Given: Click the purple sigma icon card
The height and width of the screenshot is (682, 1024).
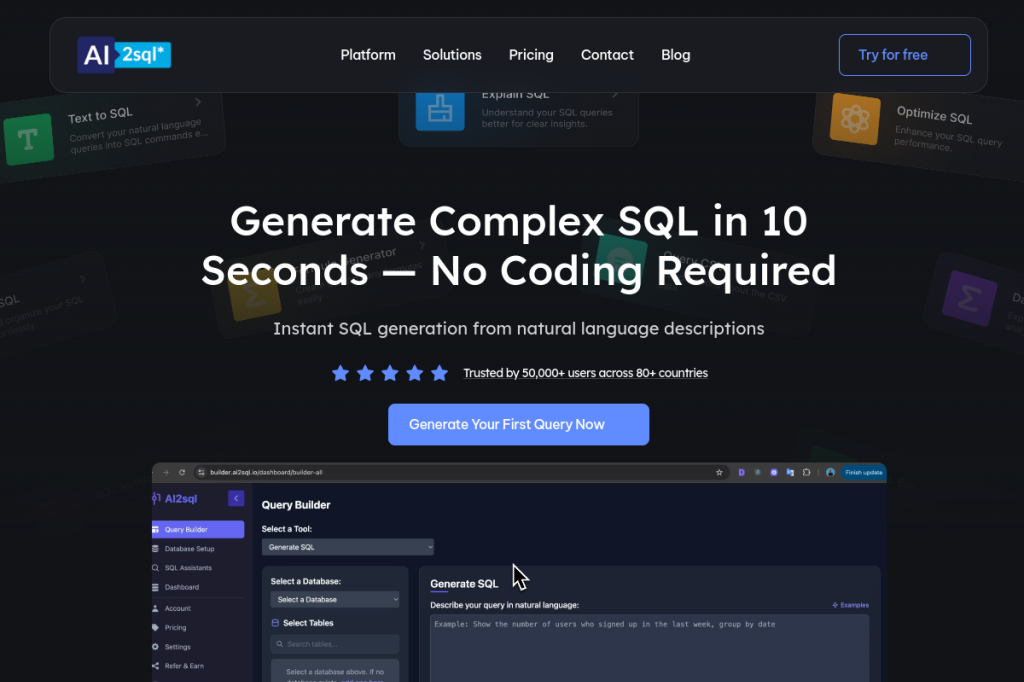Looking at the screenshot, I should (x=969, y=299).
